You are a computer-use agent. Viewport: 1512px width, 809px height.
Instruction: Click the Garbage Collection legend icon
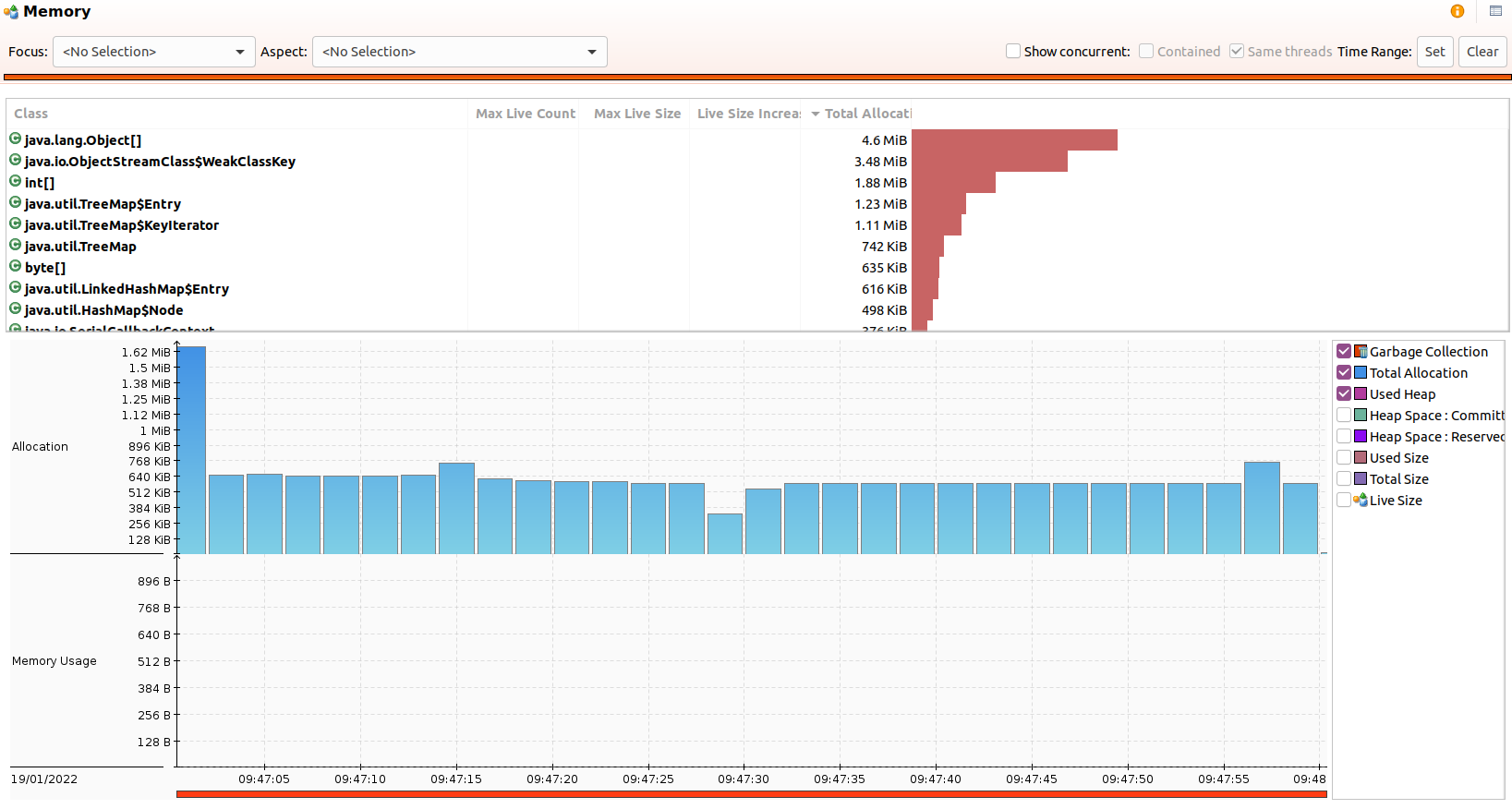[1361, 351]
